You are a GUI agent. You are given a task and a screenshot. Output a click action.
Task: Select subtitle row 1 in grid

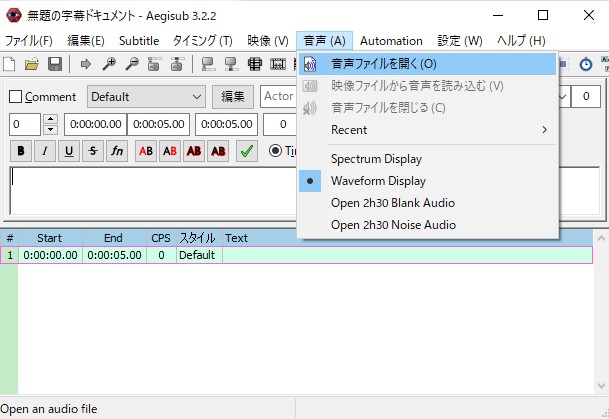click(297, 255)
